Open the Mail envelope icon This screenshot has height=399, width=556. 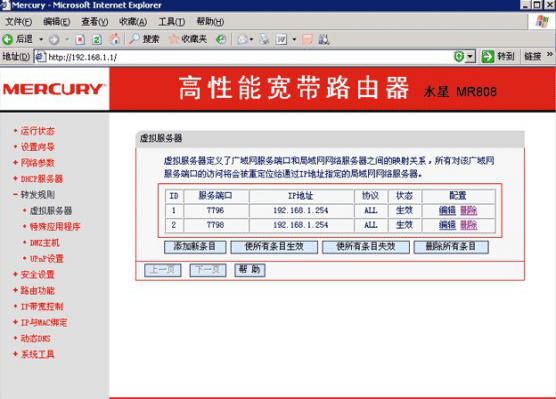pyautogui.click(x=243, y=39)
